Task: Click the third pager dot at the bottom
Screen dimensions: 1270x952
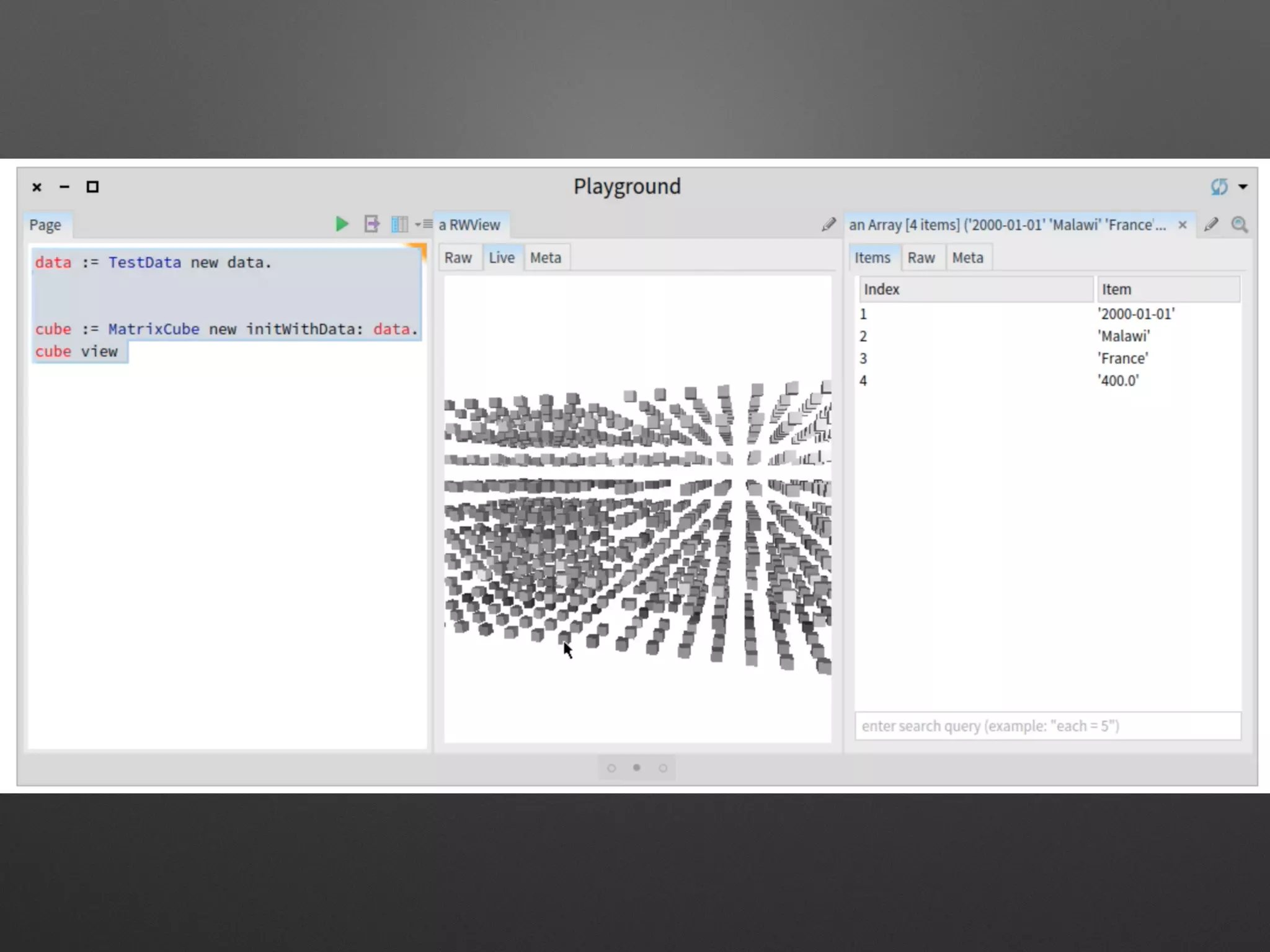Action: [663, 768]
